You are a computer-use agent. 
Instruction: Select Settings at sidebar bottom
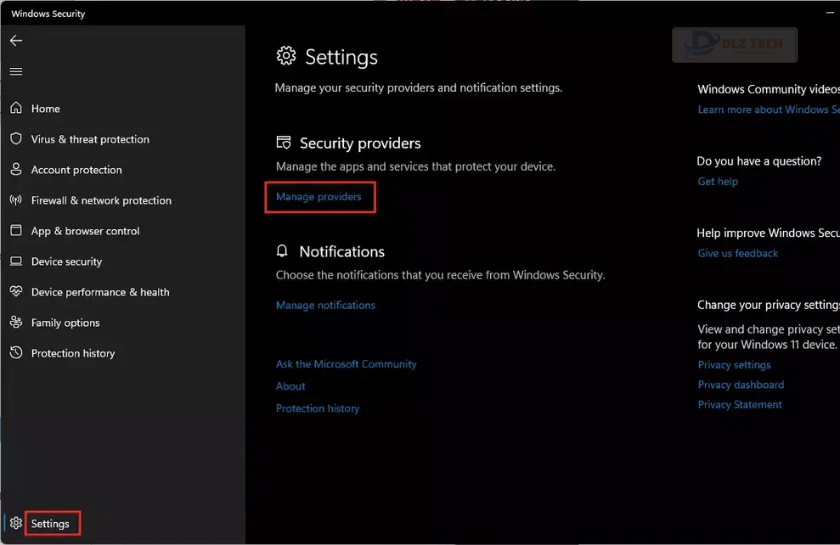(50, 524)
